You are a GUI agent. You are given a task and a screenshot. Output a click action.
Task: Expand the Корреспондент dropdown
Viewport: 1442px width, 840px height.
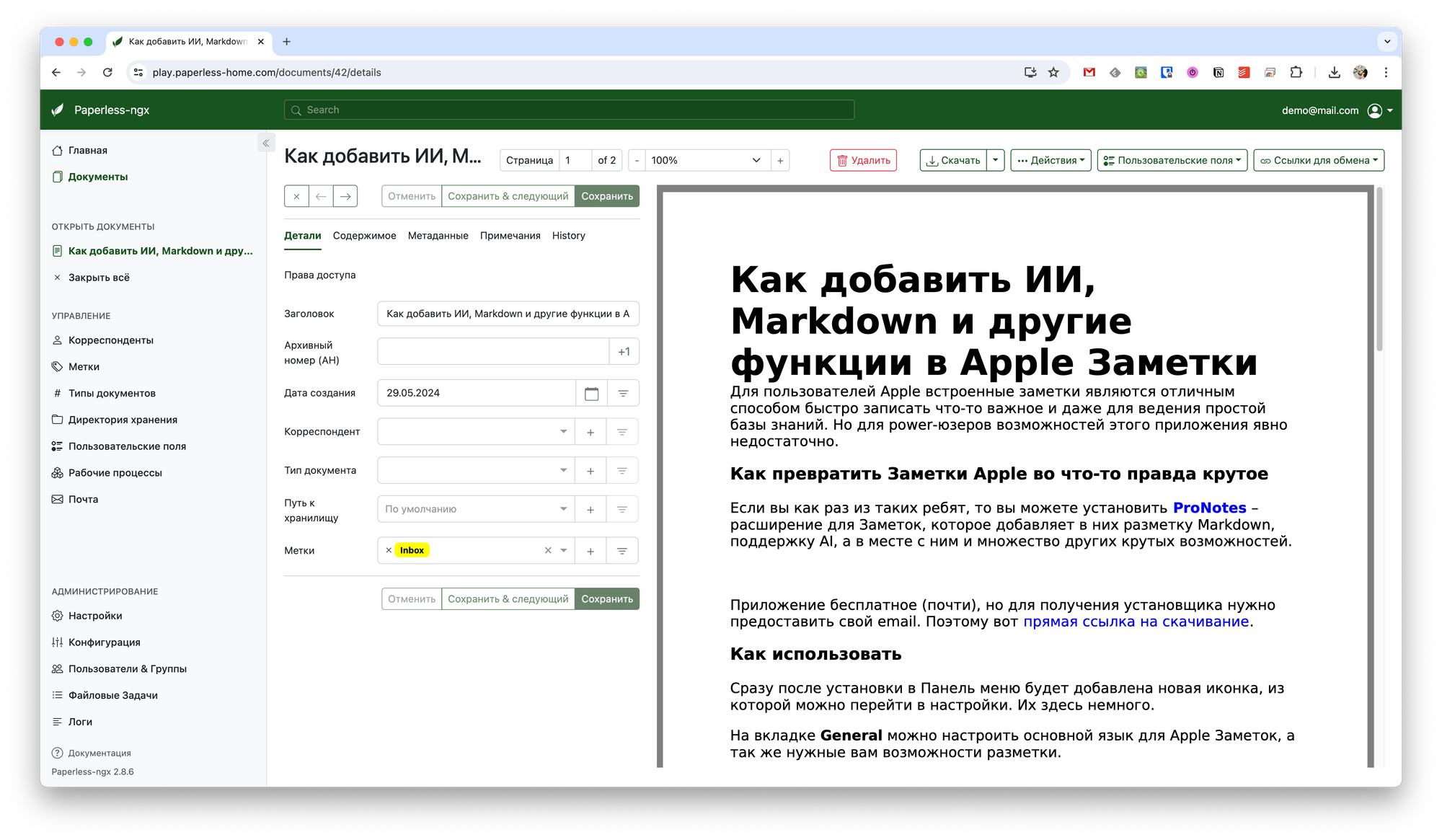(x=563, y=432)
